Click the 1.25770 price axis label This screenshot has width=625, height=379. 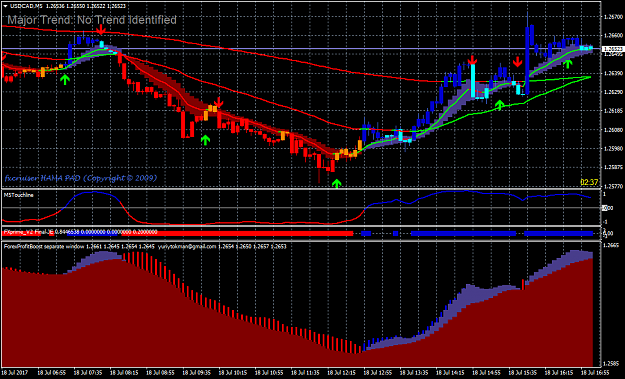pyautogui.click(x=613, y=186)
